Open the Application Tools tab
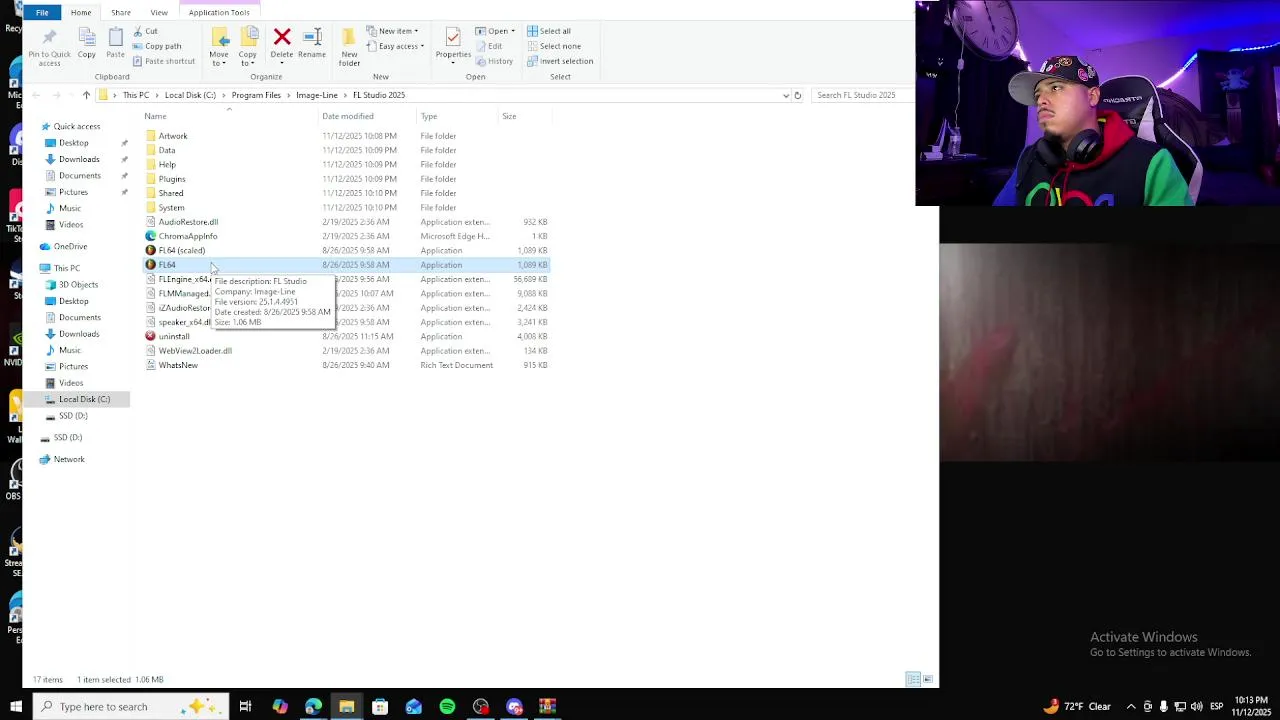Screen dimensions: 1280x720 pyautogui.click(x=219, y=12)
